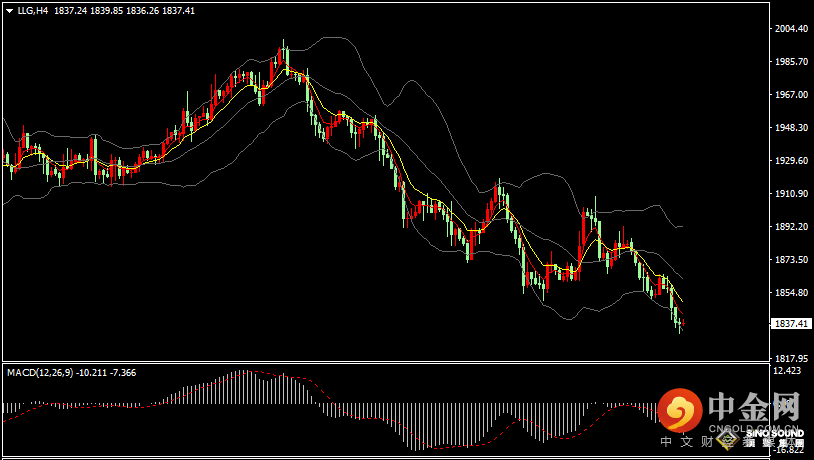Click the 1929.60 price axis label

pyautogui.click(x=792, y=160)
